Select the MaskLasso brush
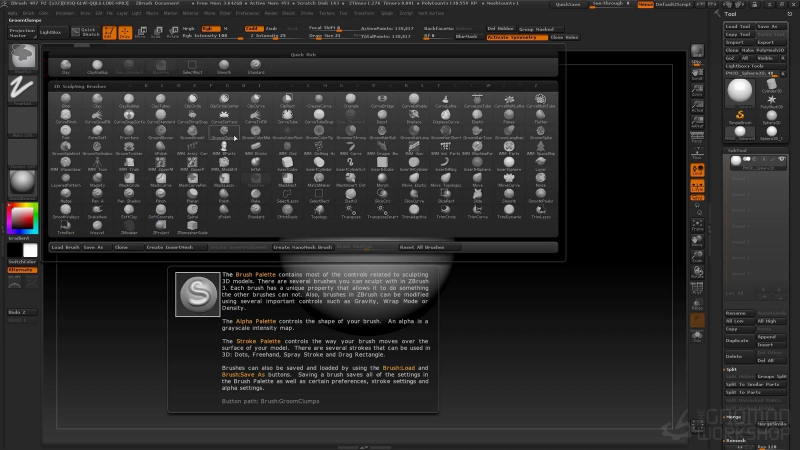Image resolution: width=800 pixels, height=450 pixels. point(224,180)
